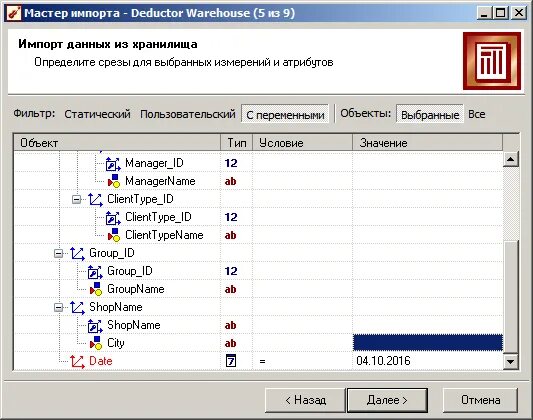Click the Условие column header

(302, 143)
